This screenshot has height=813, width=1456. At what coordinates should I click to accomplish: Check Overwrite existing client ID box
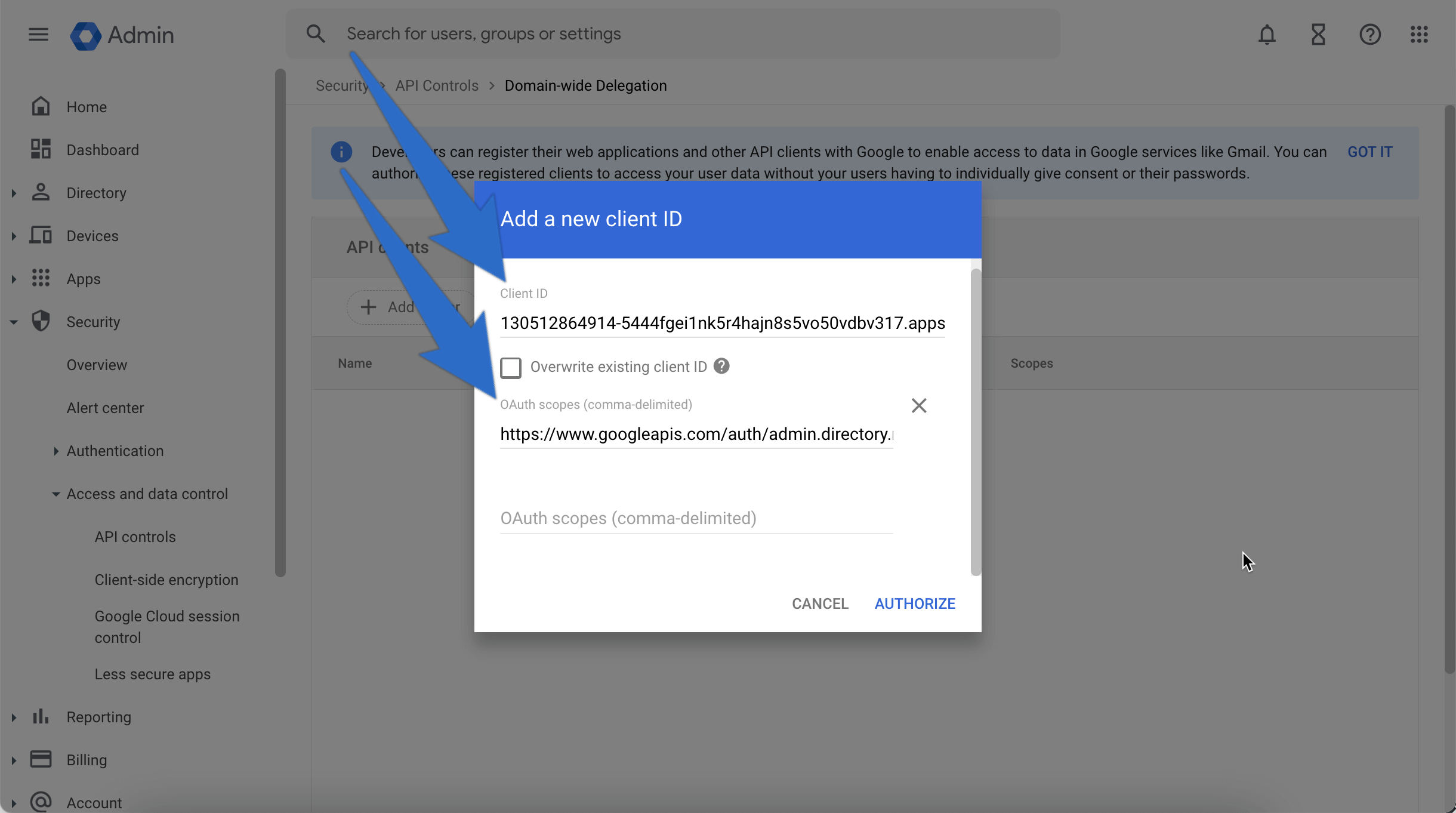[511, 368]
